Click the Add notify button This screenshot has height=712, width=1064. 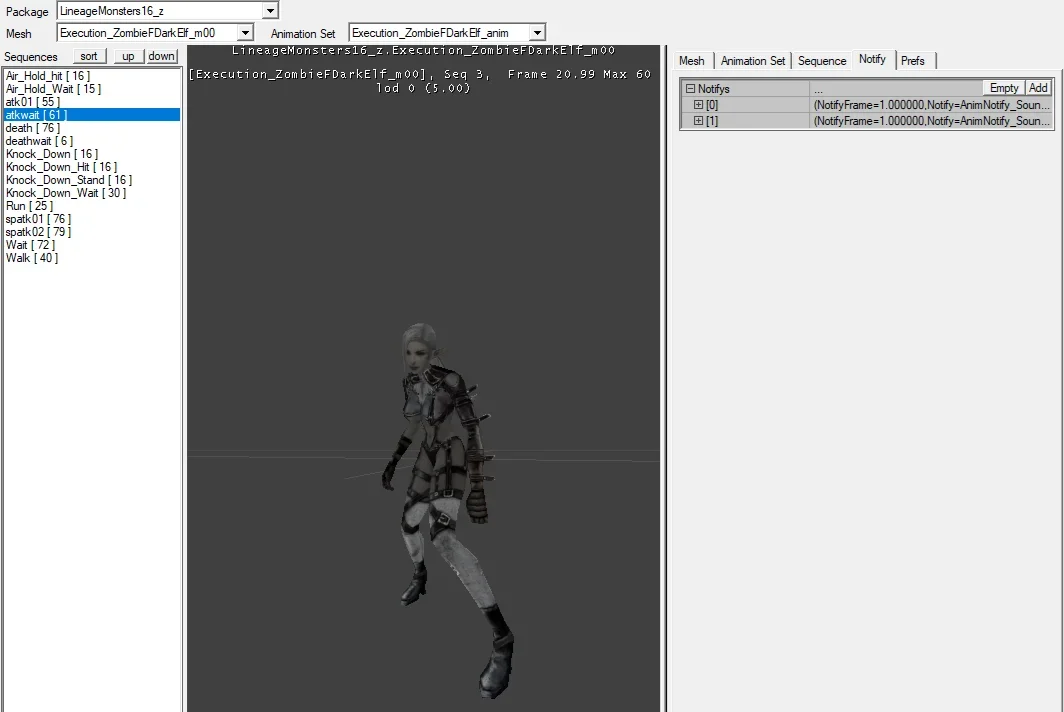[x=1038, y=88]
